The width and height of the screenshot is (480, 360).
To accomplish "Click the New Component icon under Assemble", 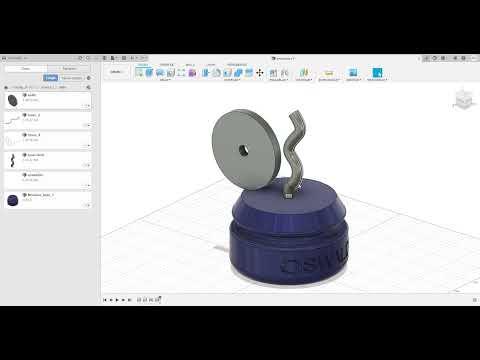I will (x=273, y=72).
